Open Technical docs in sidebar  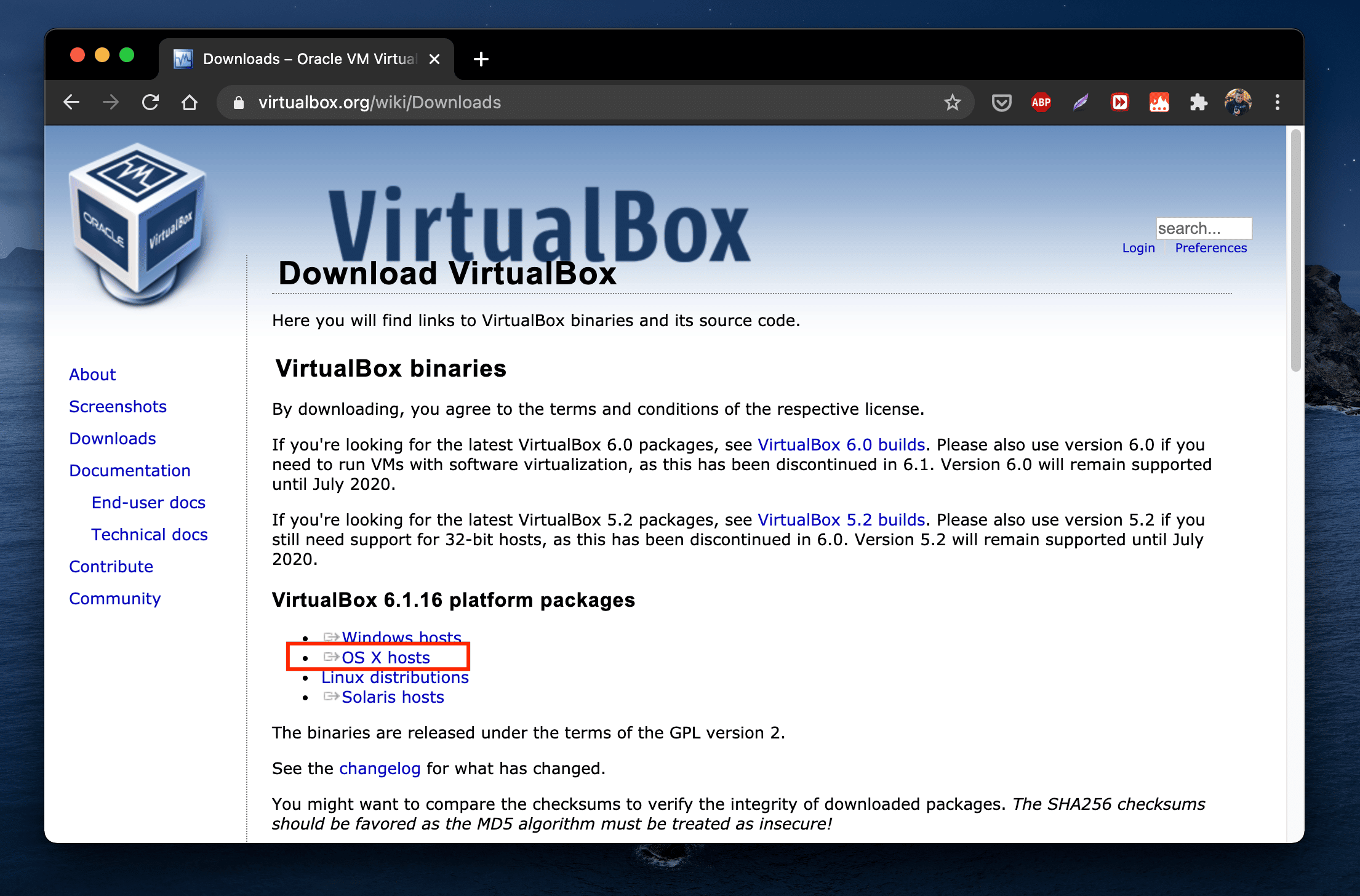coord(150,534)
